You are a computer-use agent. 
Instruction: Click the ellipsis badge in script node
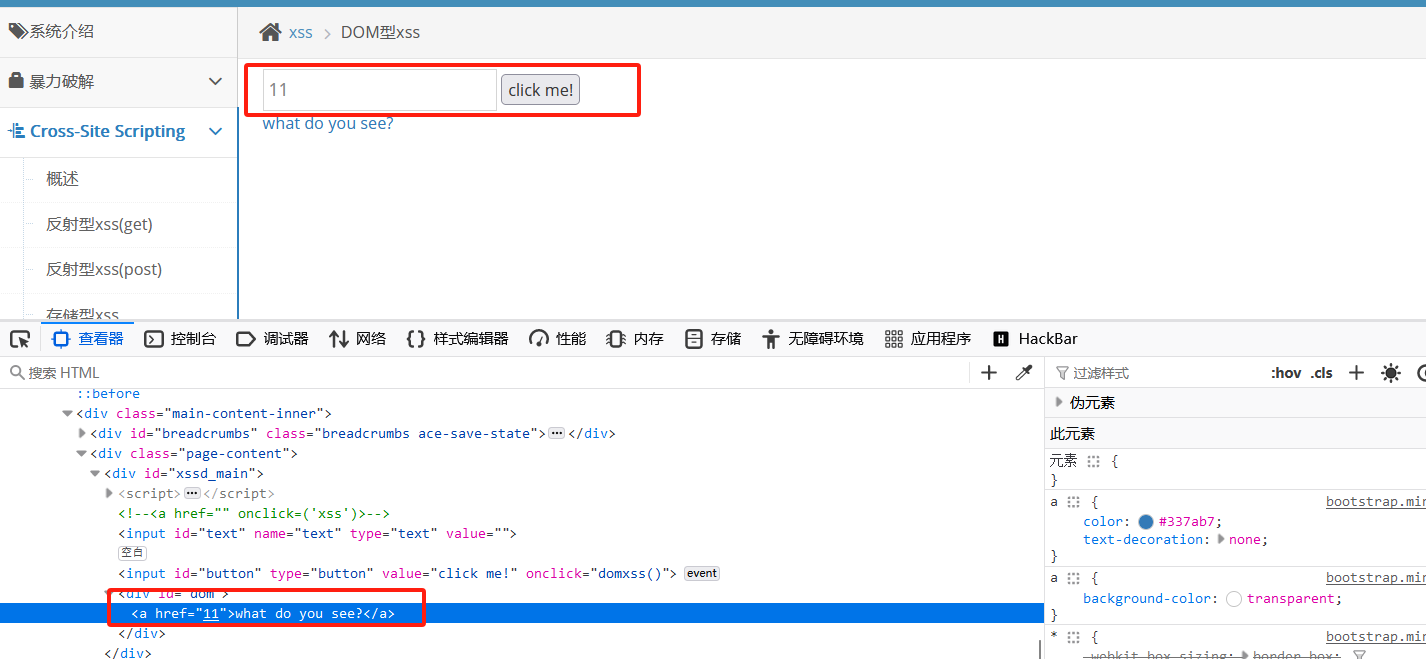pyautogui.click(x=192, y=494)
